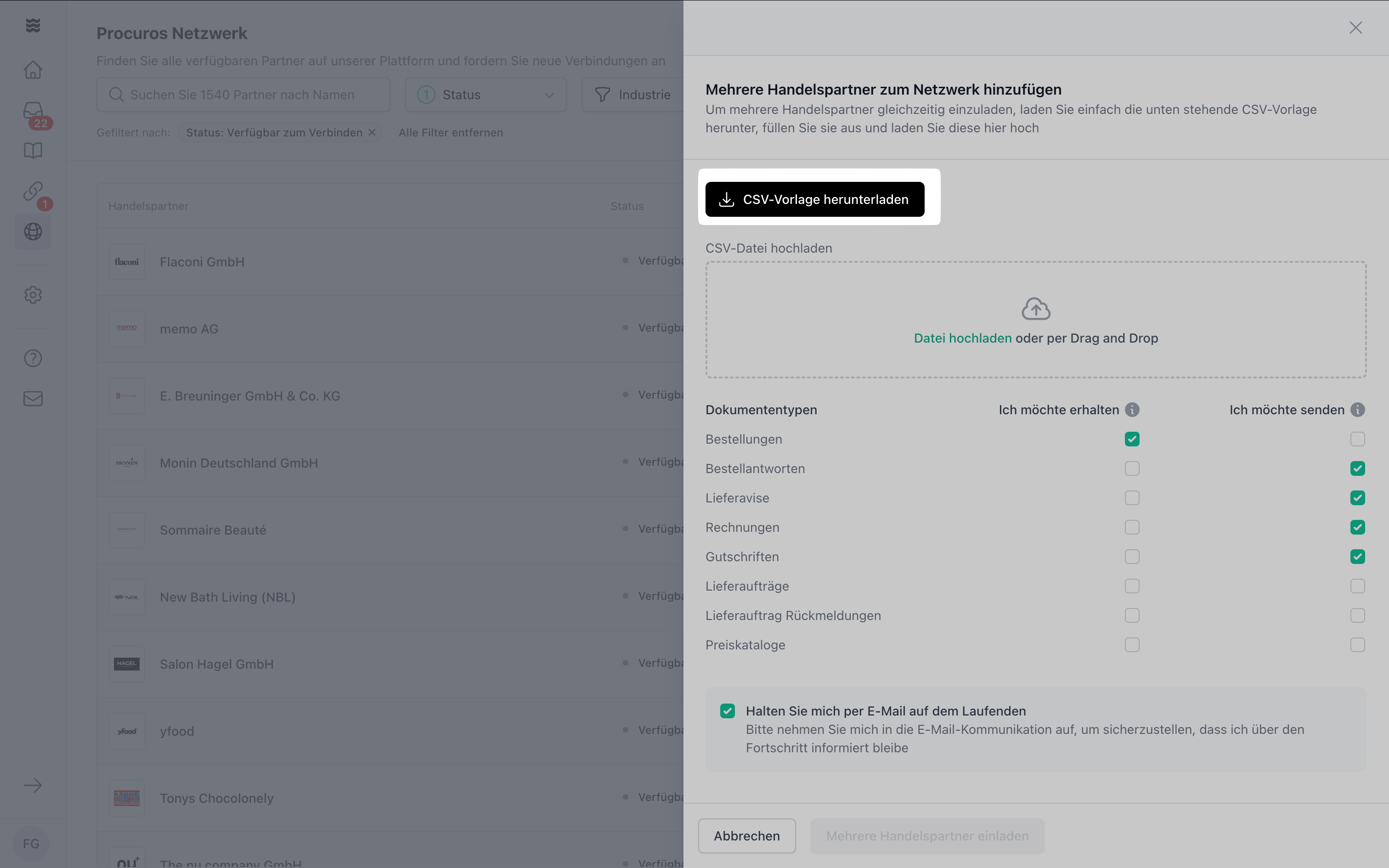Click the memo AG logo thumbnail
Screen dimensions: 1389x868
pos(127,329)
